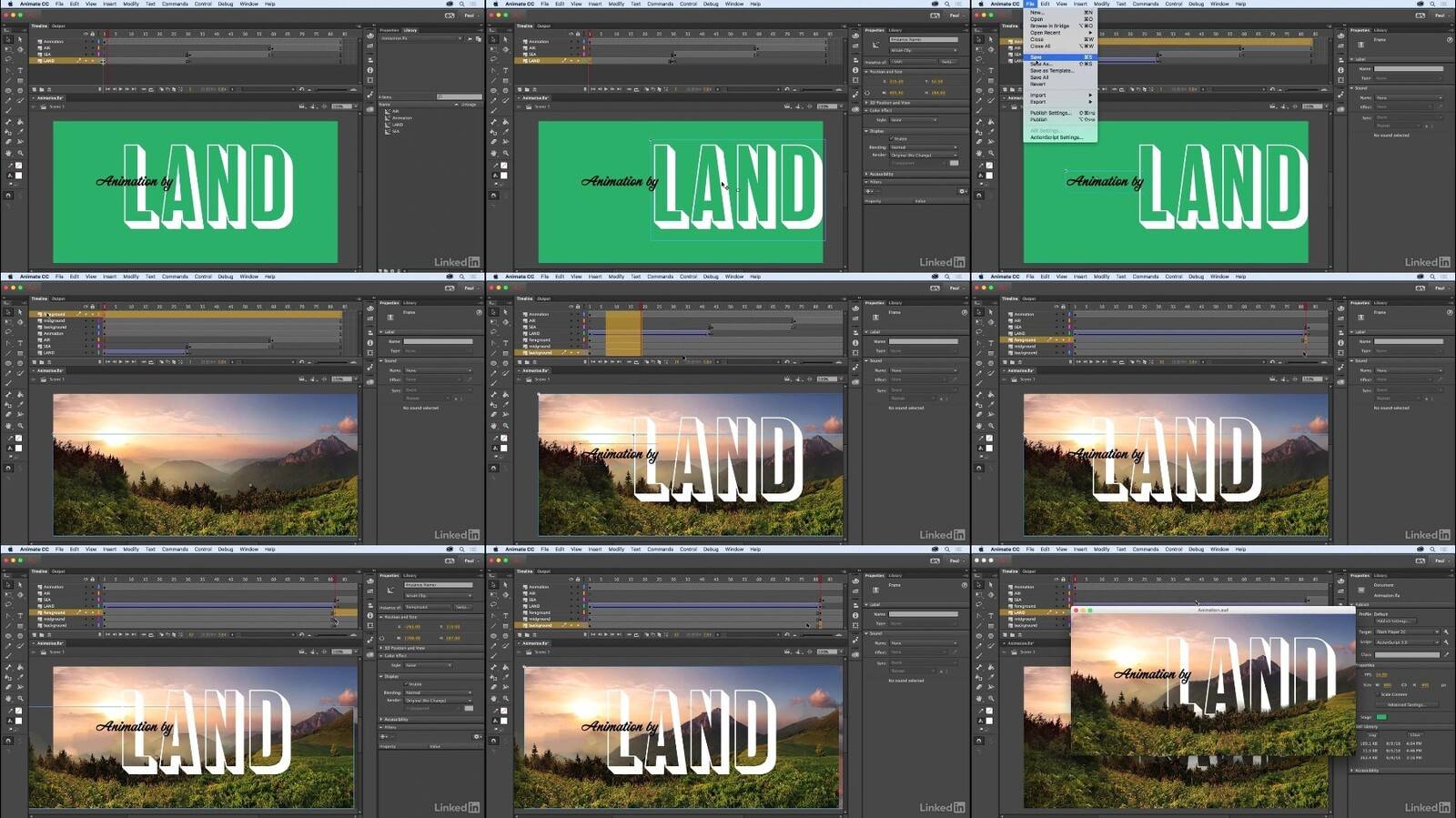Switch to Properties tab in frame showing Library list
The width and height of the screenshot is (1456, 818).
[389, 30]
